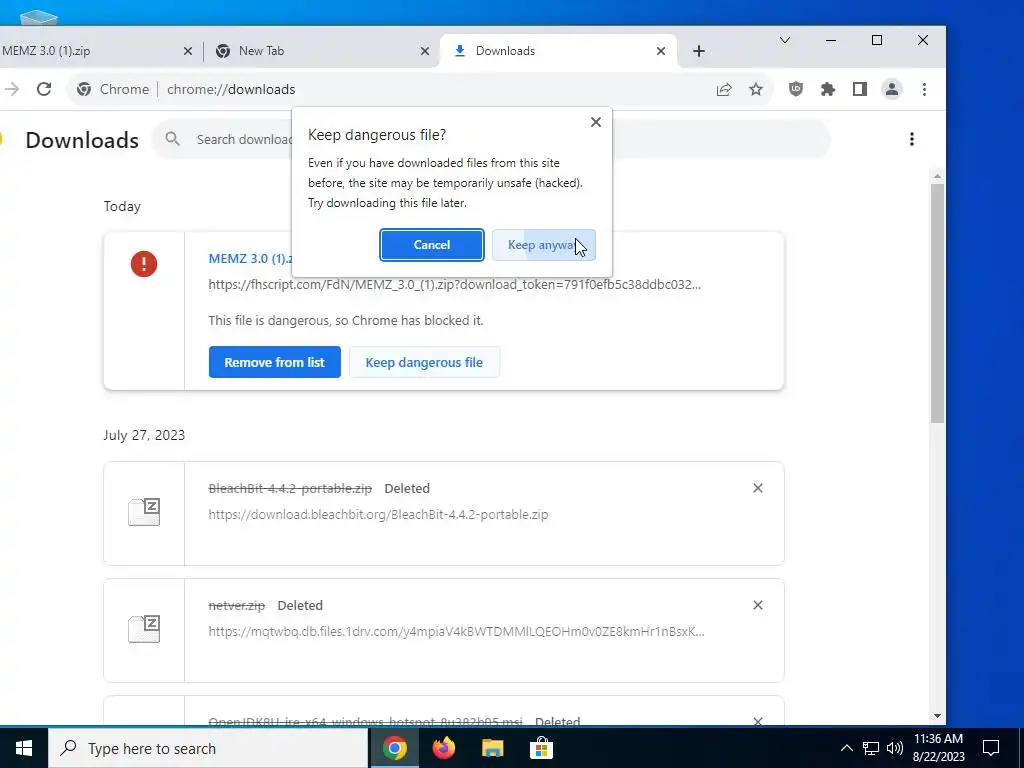Click Remove from list button

pos(274,362)
